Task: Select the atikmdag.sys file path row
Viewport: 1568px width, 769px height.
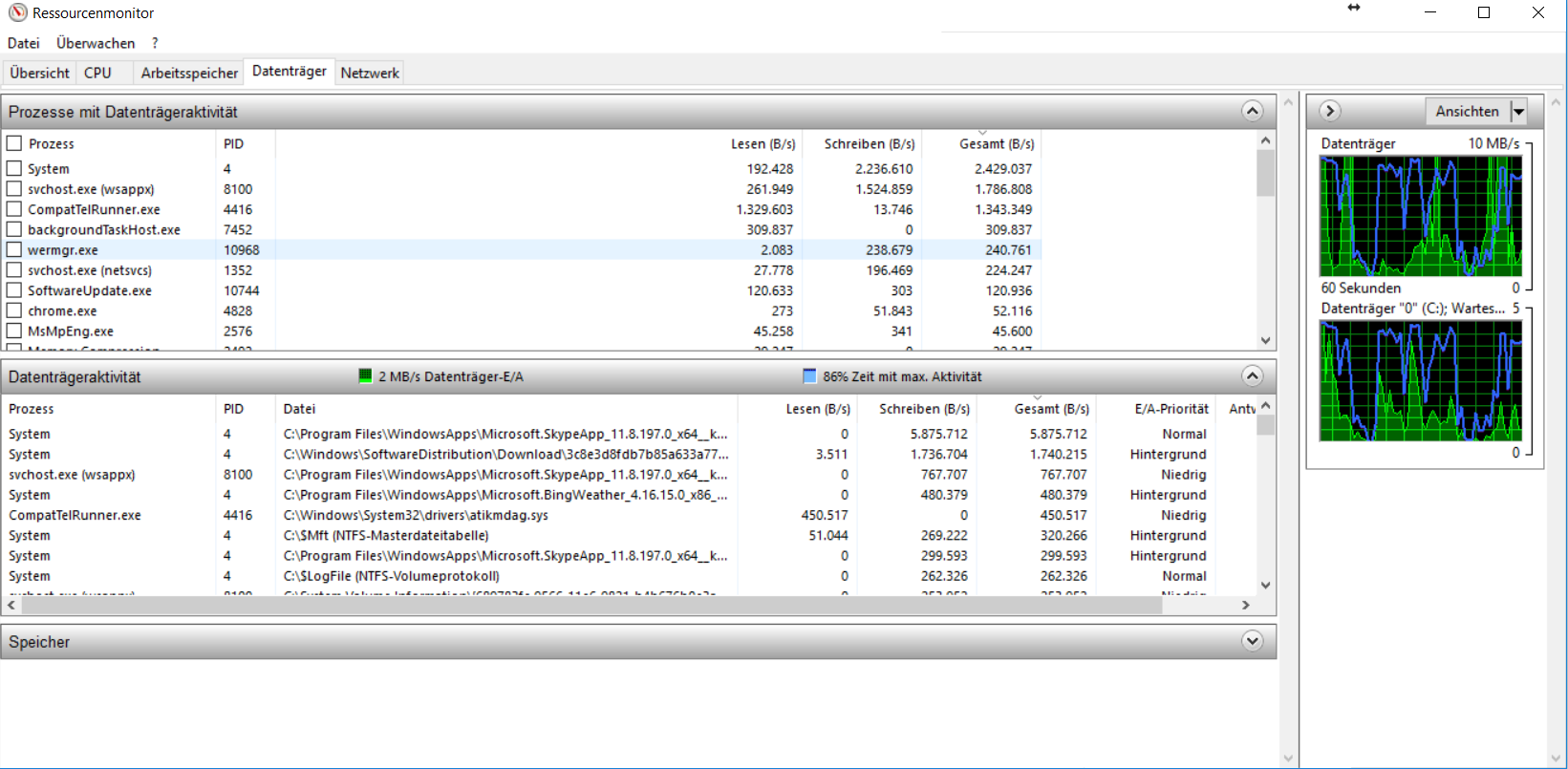Action: tap(416, 515)
